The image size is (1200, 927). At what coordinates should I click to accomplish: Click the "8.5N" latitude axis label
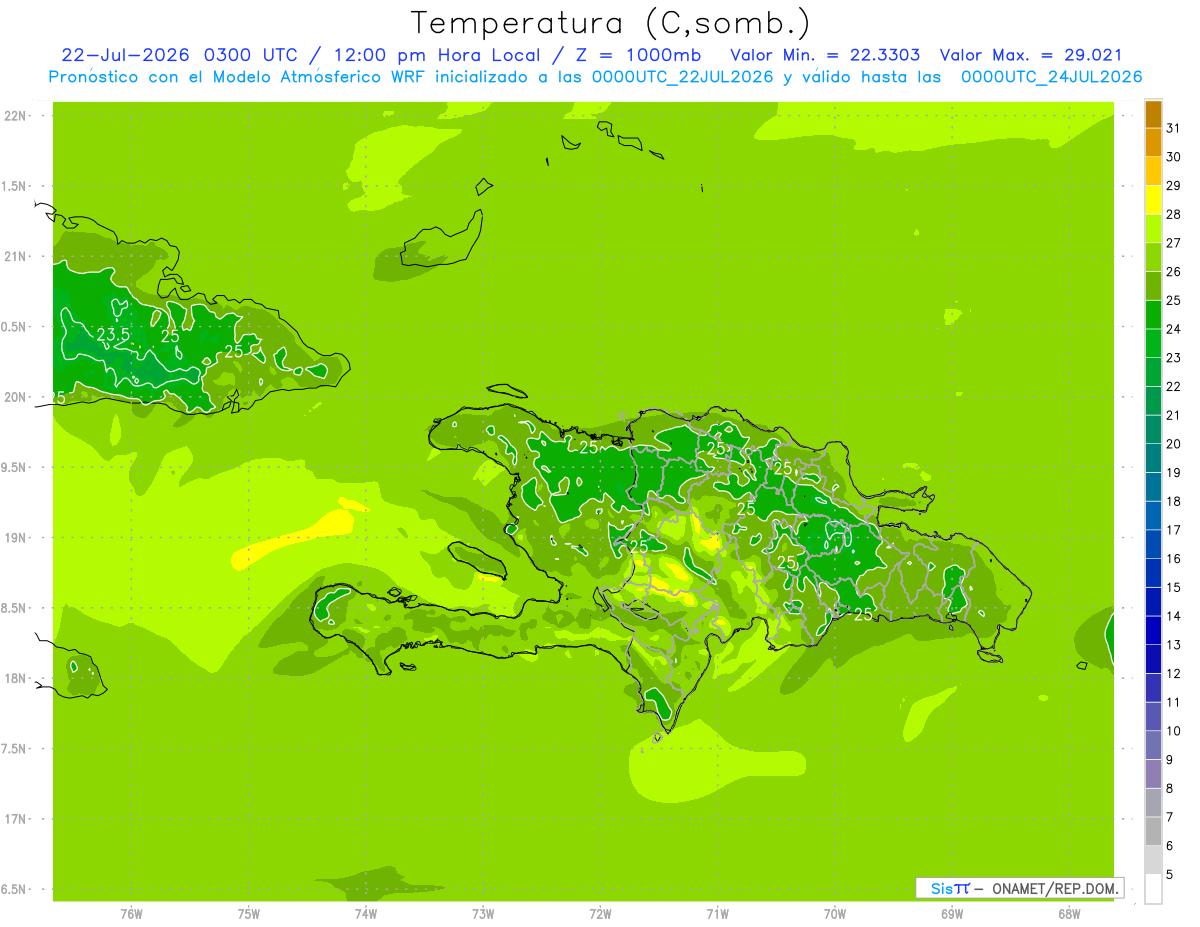click(14, 608)
